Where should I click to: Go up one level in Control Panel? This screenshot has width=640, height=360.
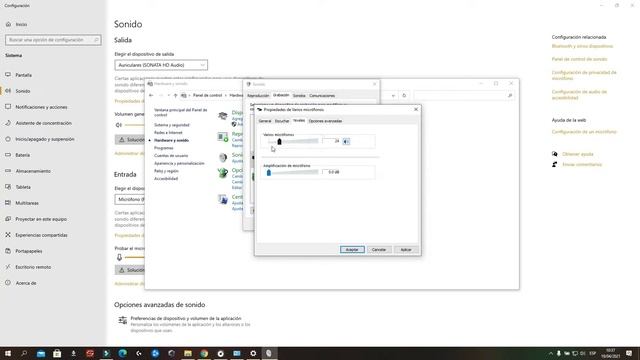pyautogui.click(x=176, y=96)
